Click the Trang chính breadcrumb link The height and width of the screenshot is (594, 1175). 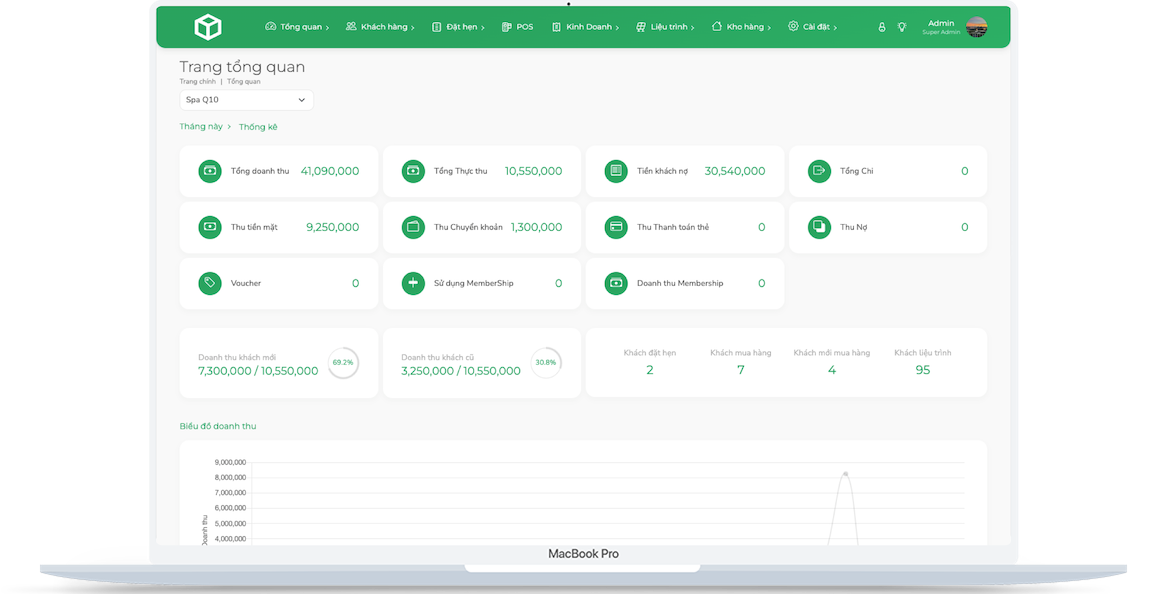(197, 81)
